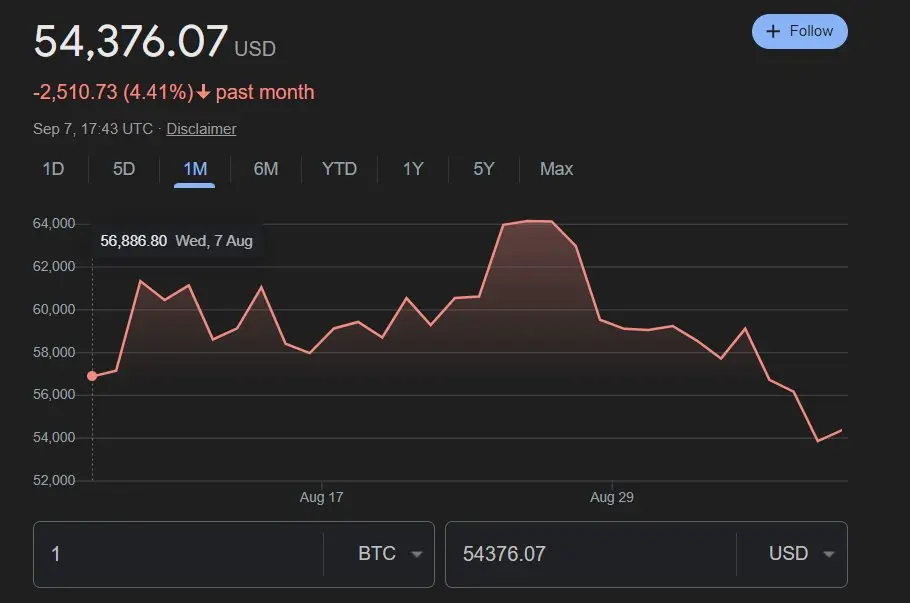Open the Disclaimer link
This screenshot has width=910, height=603.
tap(201, 129)
